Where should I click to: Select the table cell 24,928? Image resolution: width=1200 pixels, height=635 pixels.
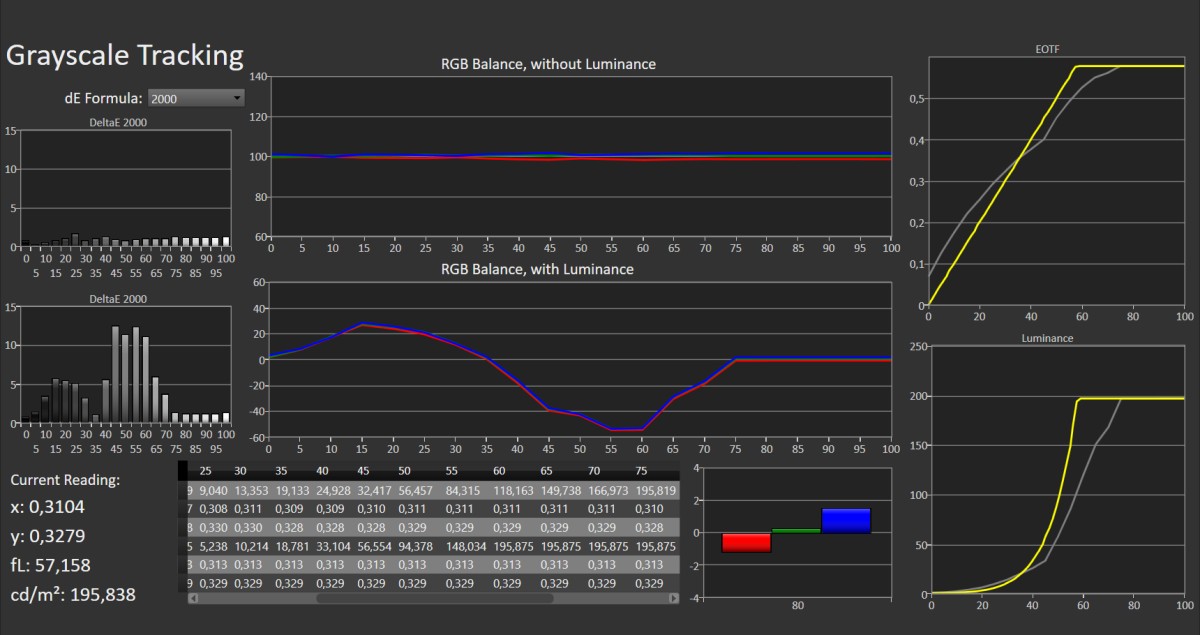tap(333, 490)
